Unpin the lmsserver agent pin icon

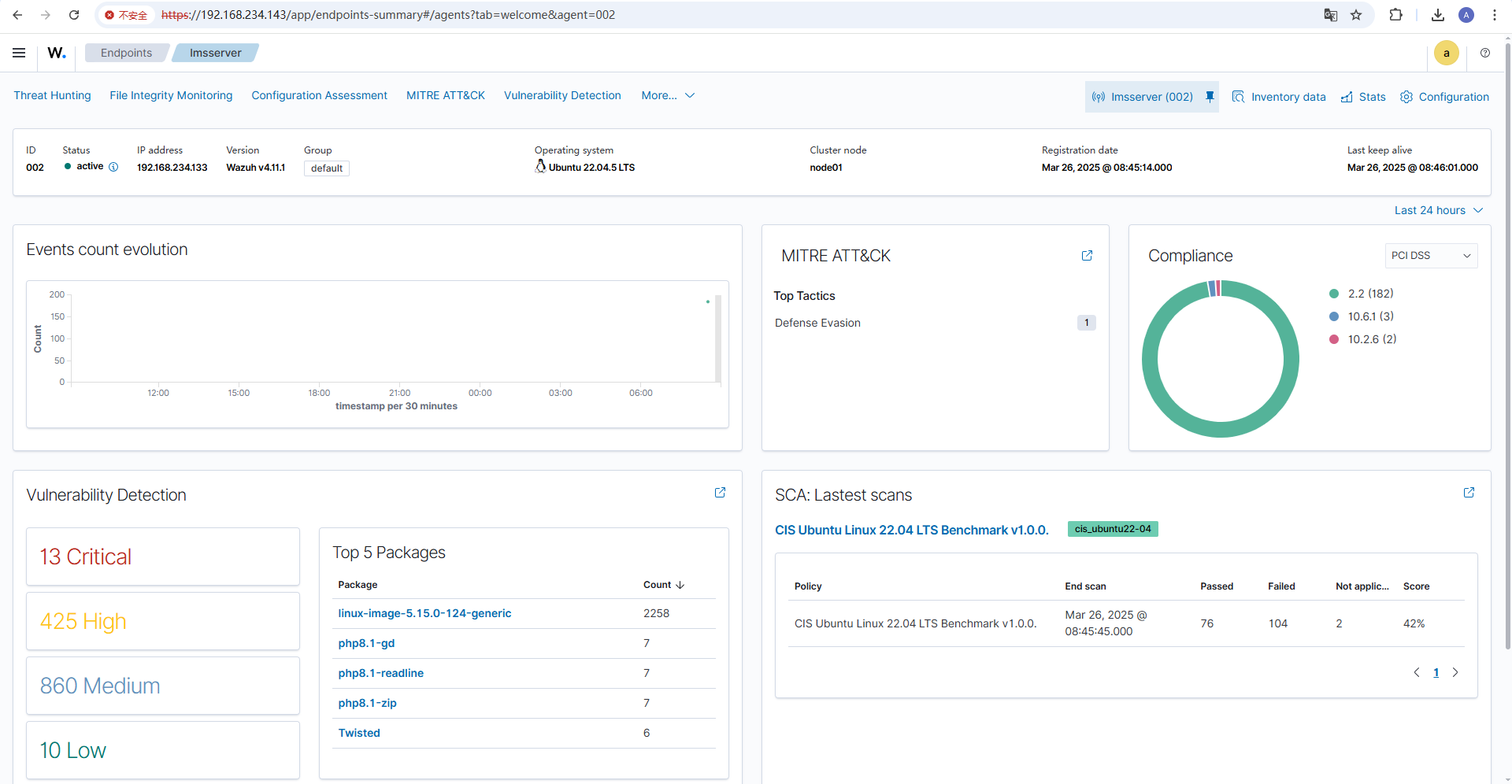coord(1210,97)
